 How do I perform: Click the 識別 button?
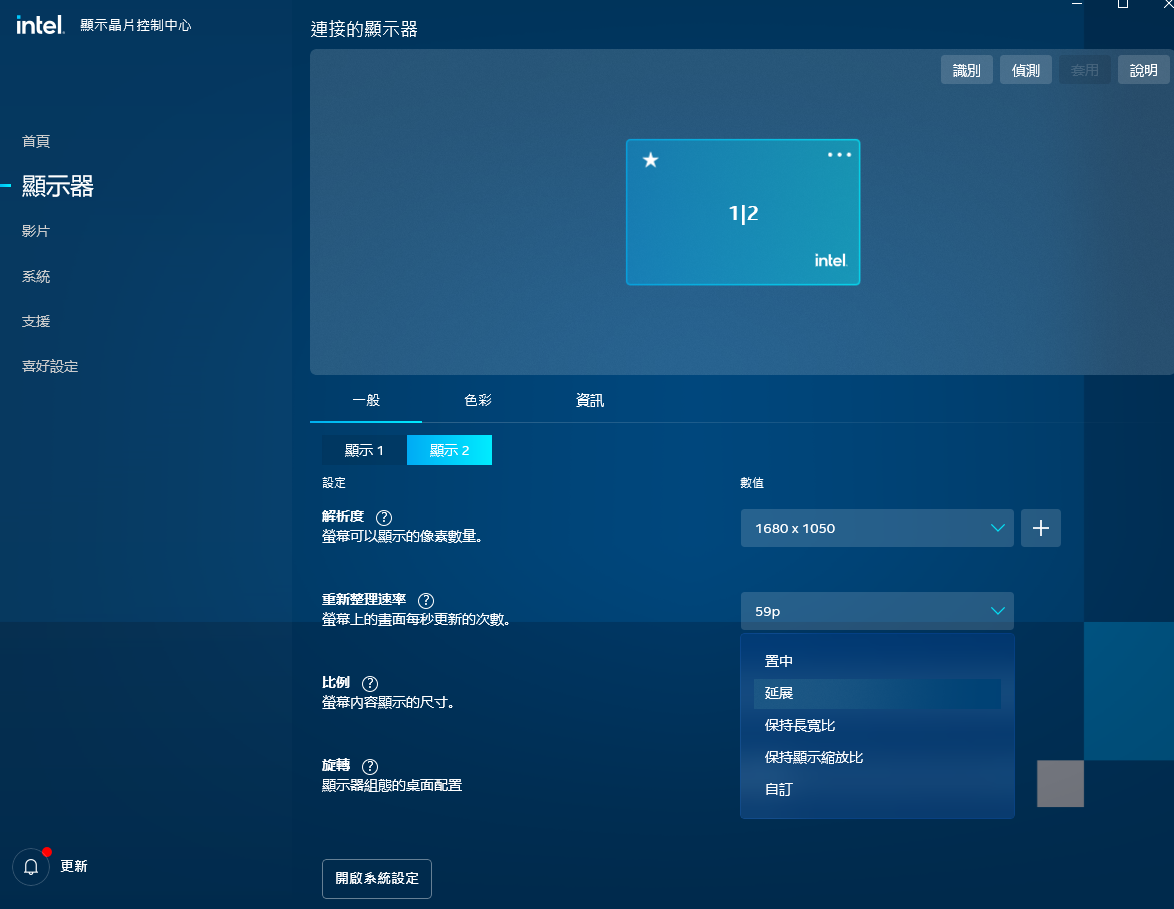[x=967, y=70]
